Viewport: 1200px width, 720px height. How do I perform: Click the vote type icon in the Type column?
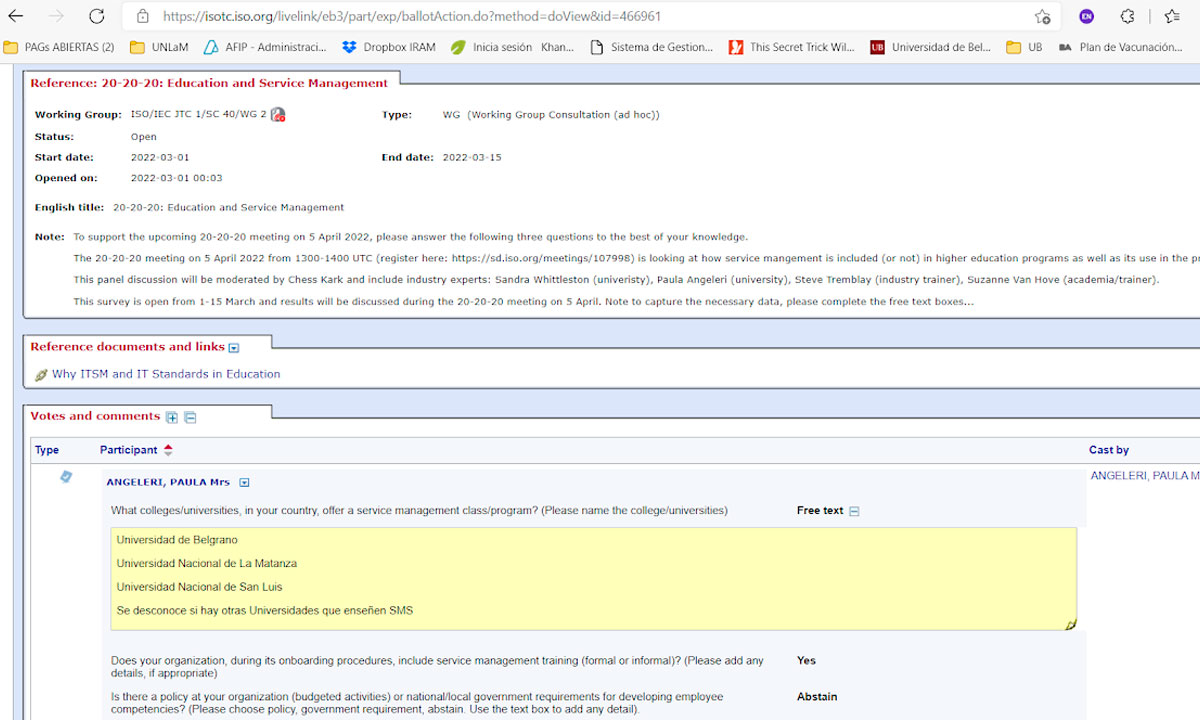pyautogui.click(x=66, y=478)
